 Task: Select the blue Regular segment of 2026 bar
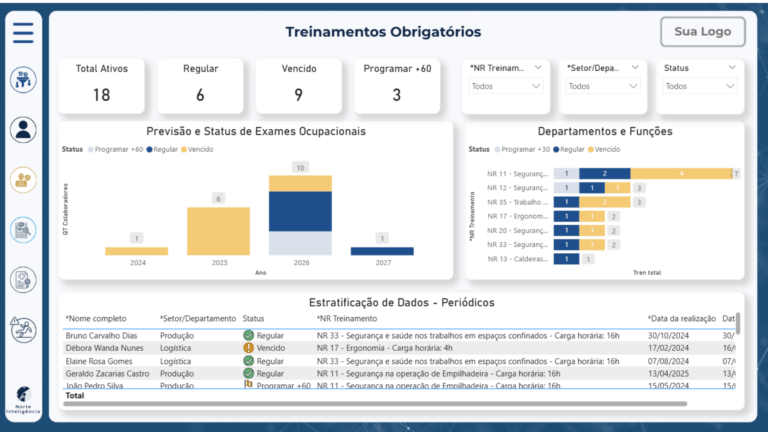point(300,212)
